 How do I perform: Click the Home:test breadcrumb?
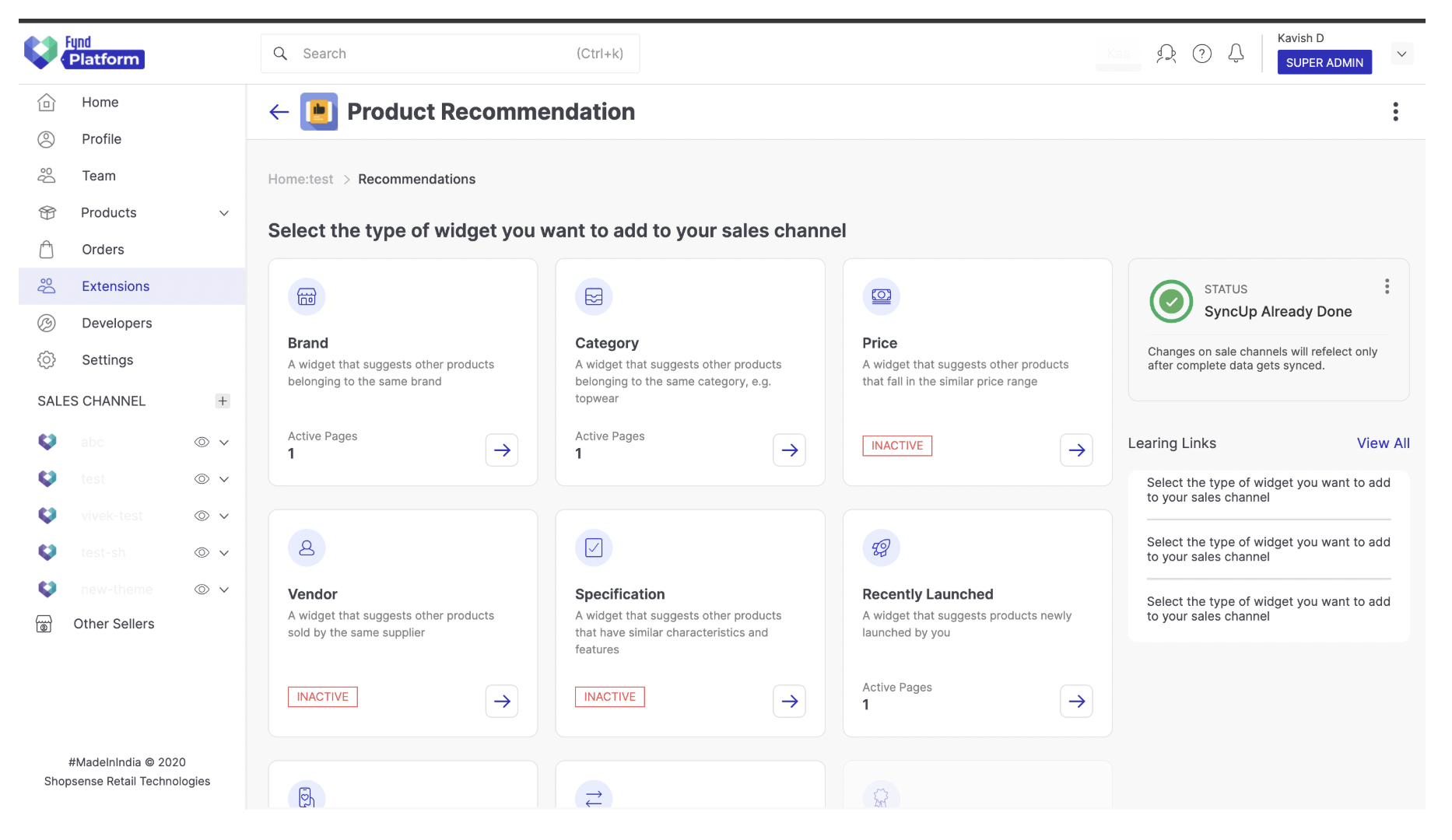coord(300,179)
